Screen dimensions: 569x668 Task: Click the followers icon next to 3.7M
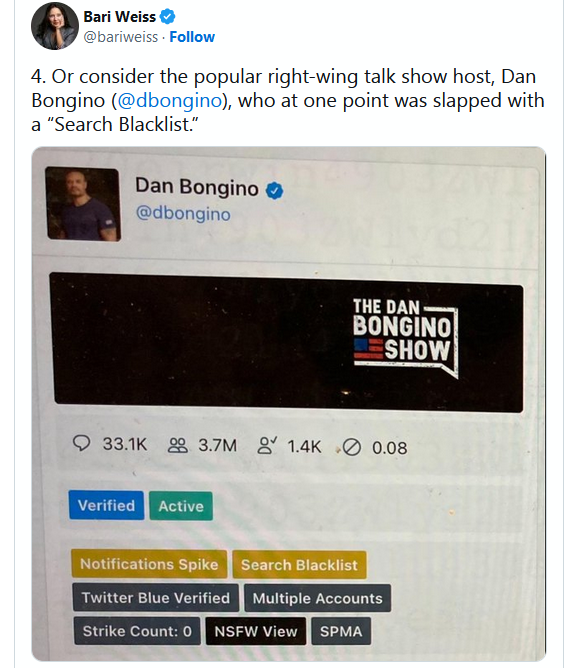tap(178, 445)
